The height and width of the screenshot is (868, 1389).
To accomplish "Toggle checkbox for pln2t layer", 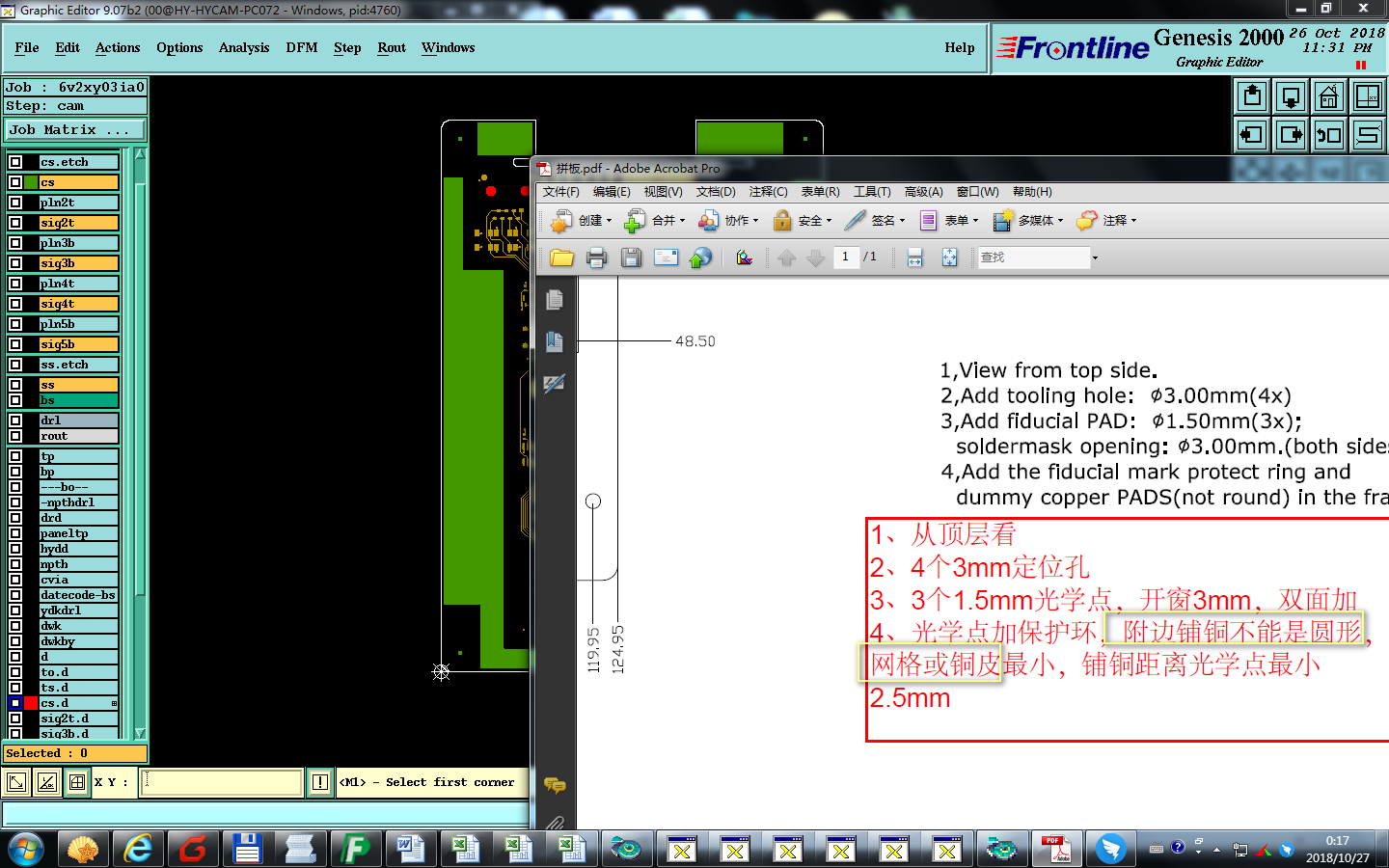I will (x=15, y=203).
